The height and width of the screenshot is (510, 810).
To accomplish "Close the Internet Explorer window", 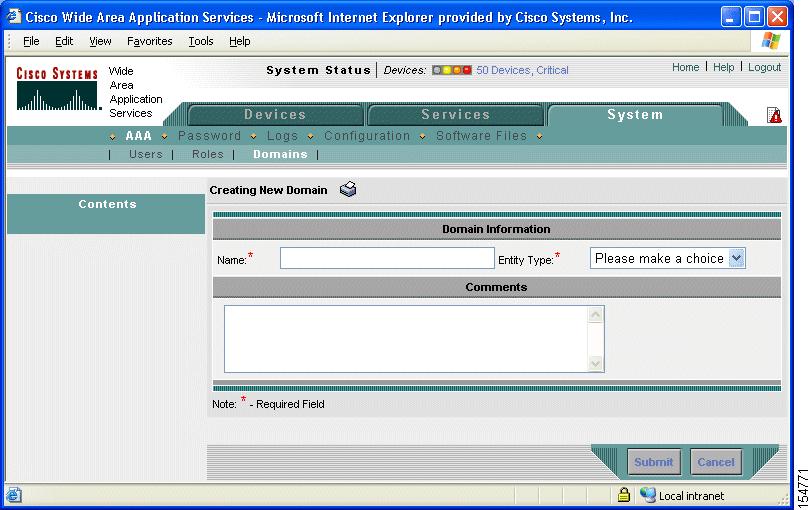I will tap(777, 17).
